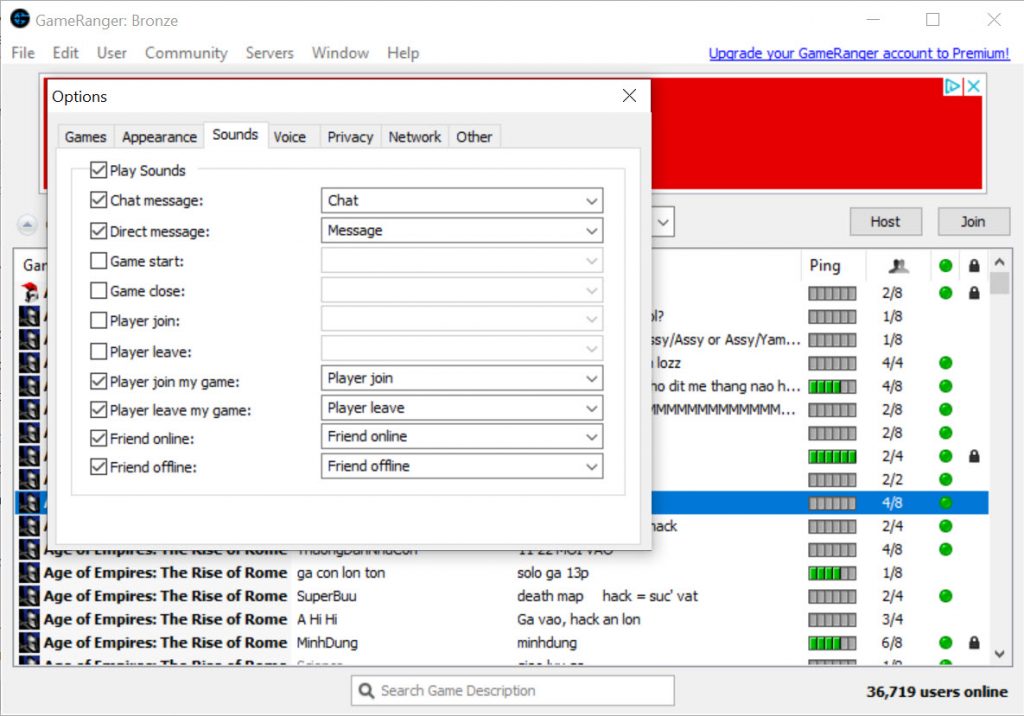
Task: Click padlock icon in the 2/4 full-ping row
Action: pyautogui.click(x=974, y=456)
